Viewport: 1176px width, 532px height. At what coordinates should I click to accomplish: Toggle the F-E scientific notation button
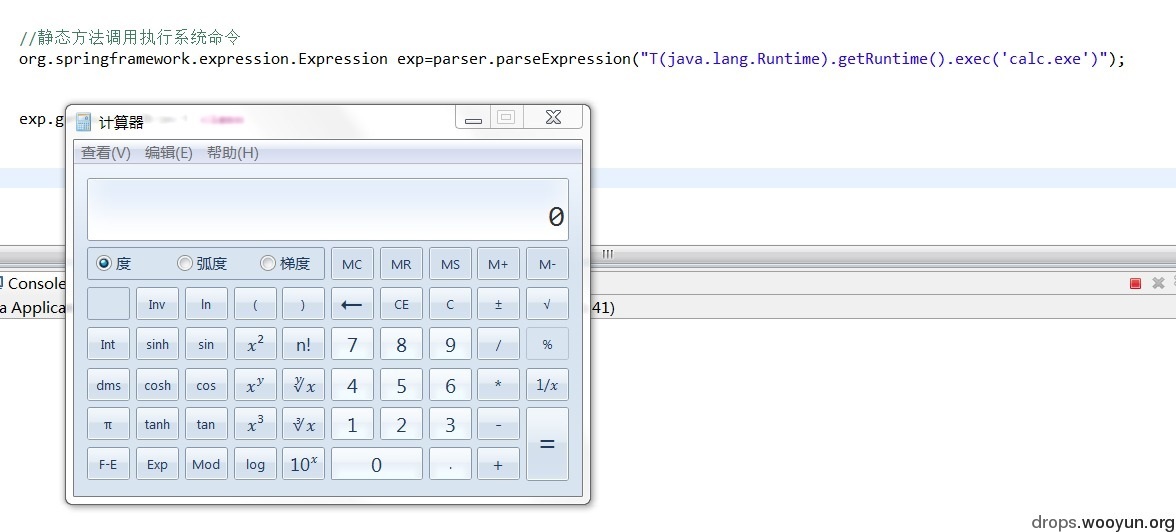(x=108, y=464)
